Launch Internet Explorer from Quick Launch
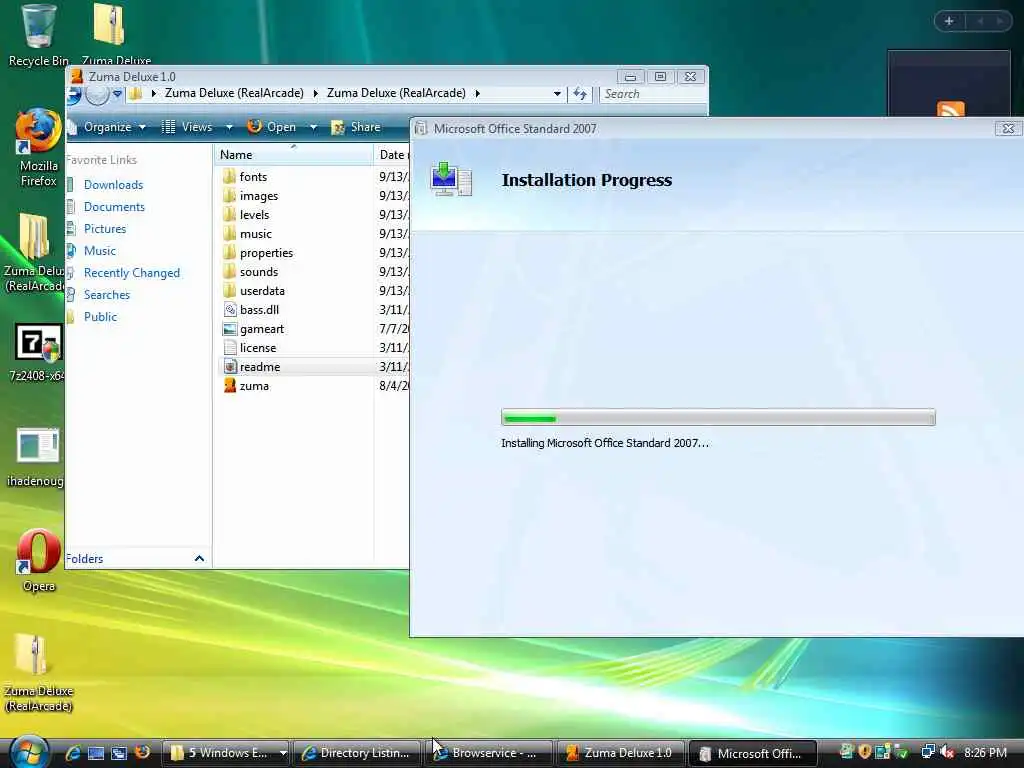This screenshot has height=768, width=1024. coord(72,753)
